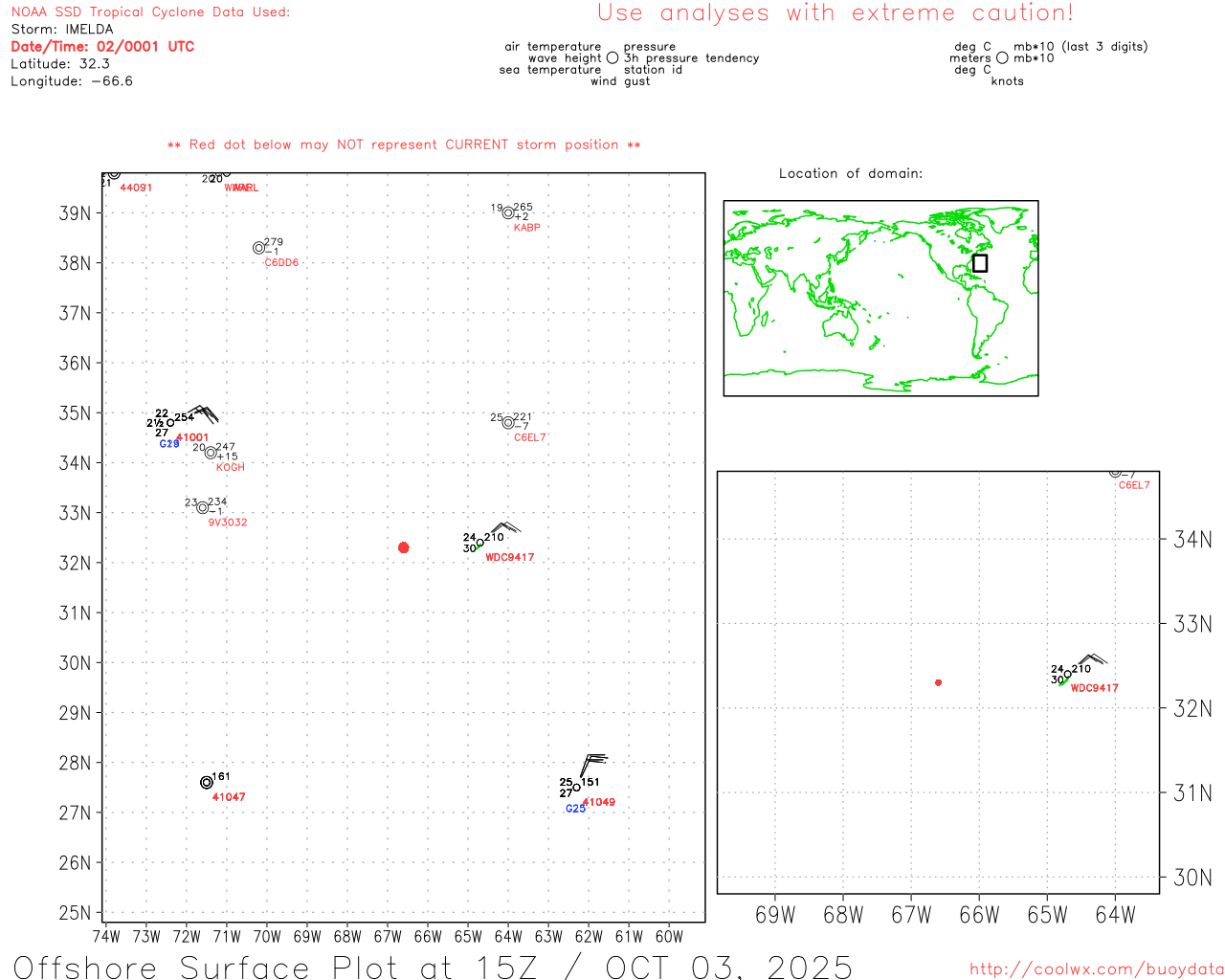Click the red storm position dot on main map

click(404, 547)
